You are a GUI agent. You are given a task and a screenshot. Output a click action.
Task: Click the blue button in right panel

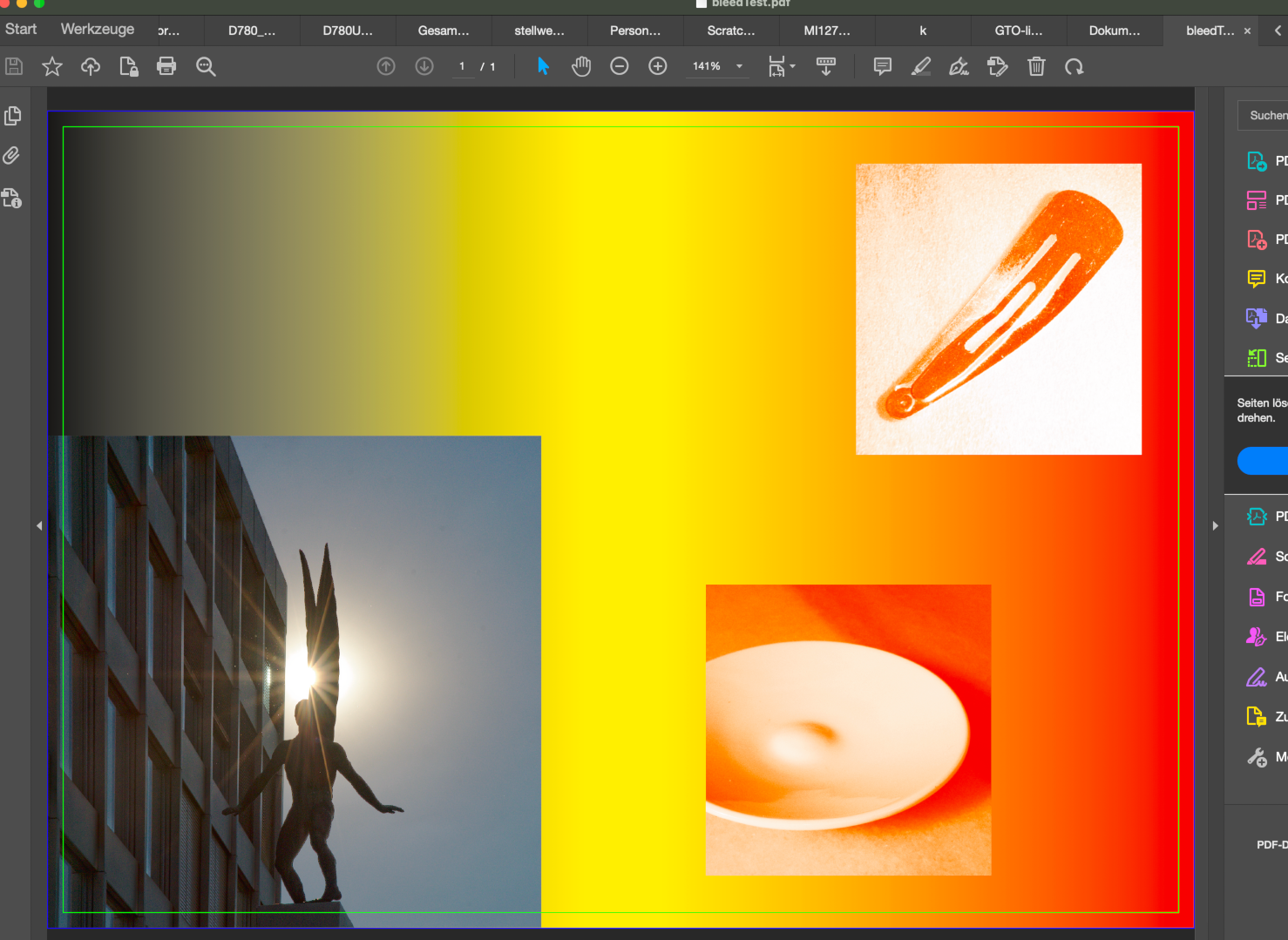coord(1264,460)
